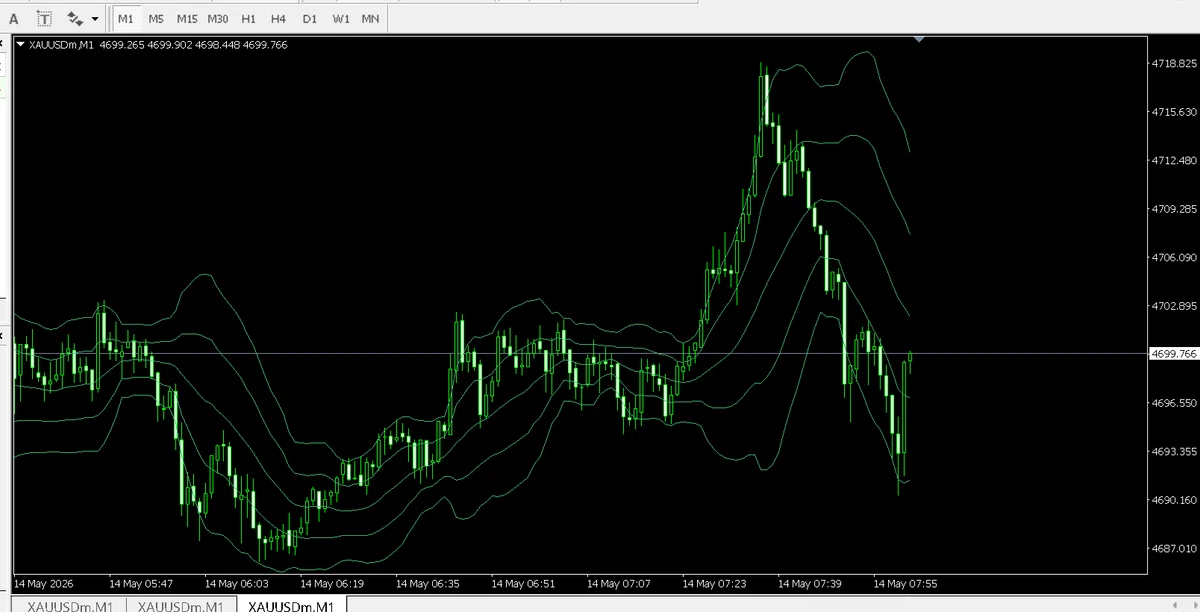The image size is (1200, 612).
Task: Switch chart to M30 timeframe
Action: [218, 18]
